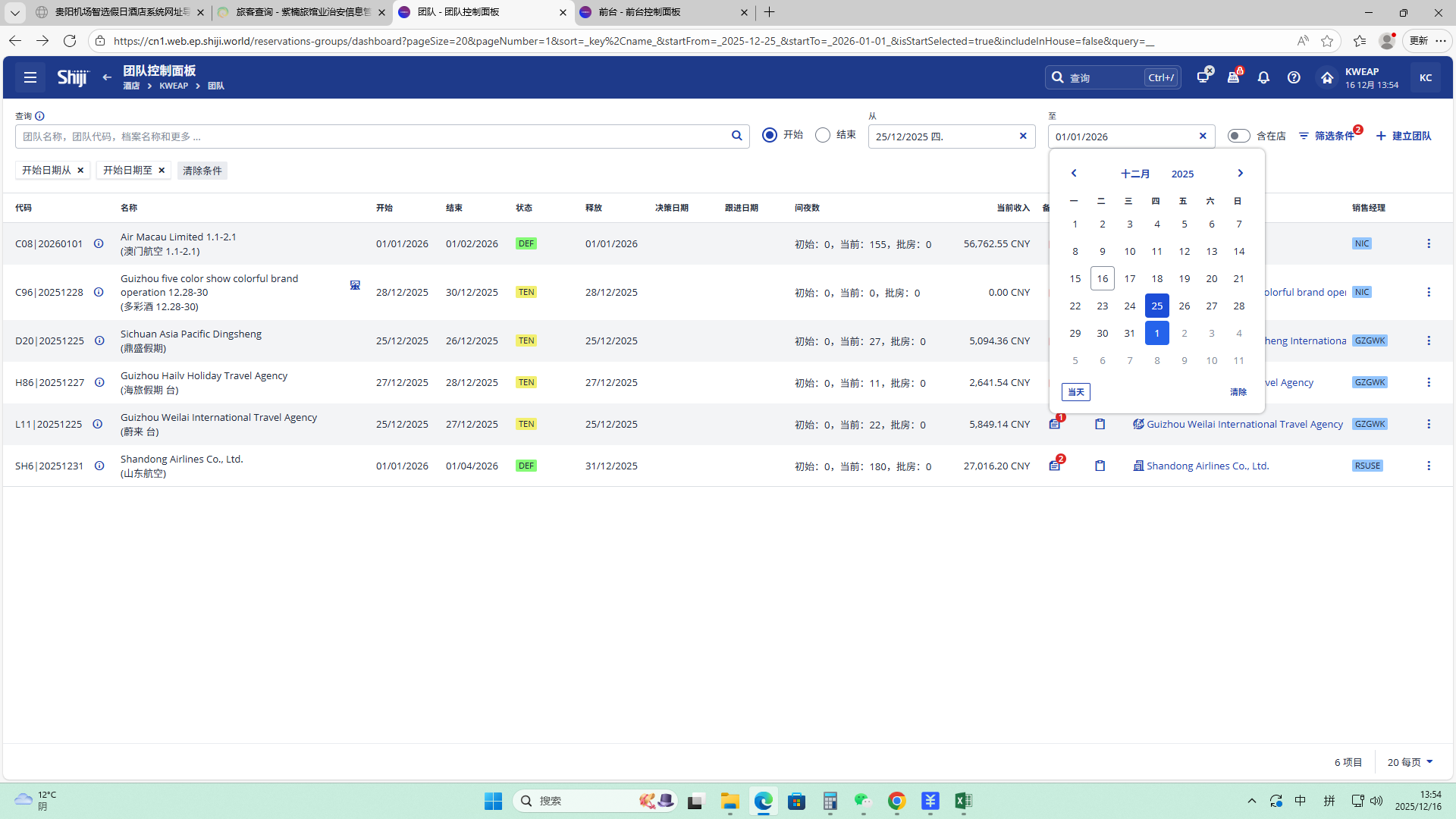Go to previous month in calendar
Screen dimensions: 1456x819
(1074, 174)
